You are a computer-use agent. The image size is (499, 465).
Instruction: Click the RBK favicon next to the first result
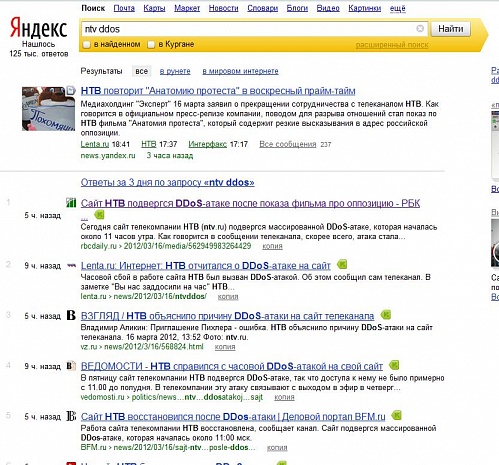pyautogui.click(x=71, y=202)
